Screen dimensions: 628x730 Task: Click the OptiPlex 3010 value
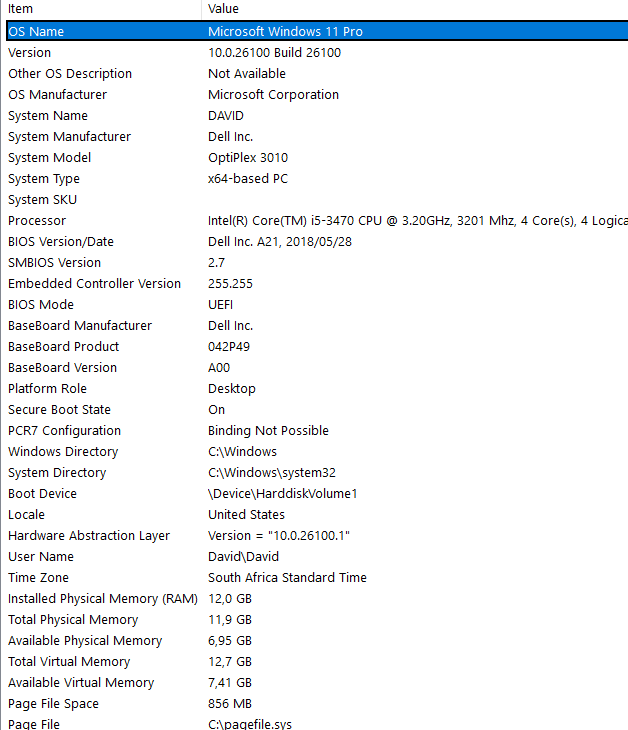[x=248, y=157]
